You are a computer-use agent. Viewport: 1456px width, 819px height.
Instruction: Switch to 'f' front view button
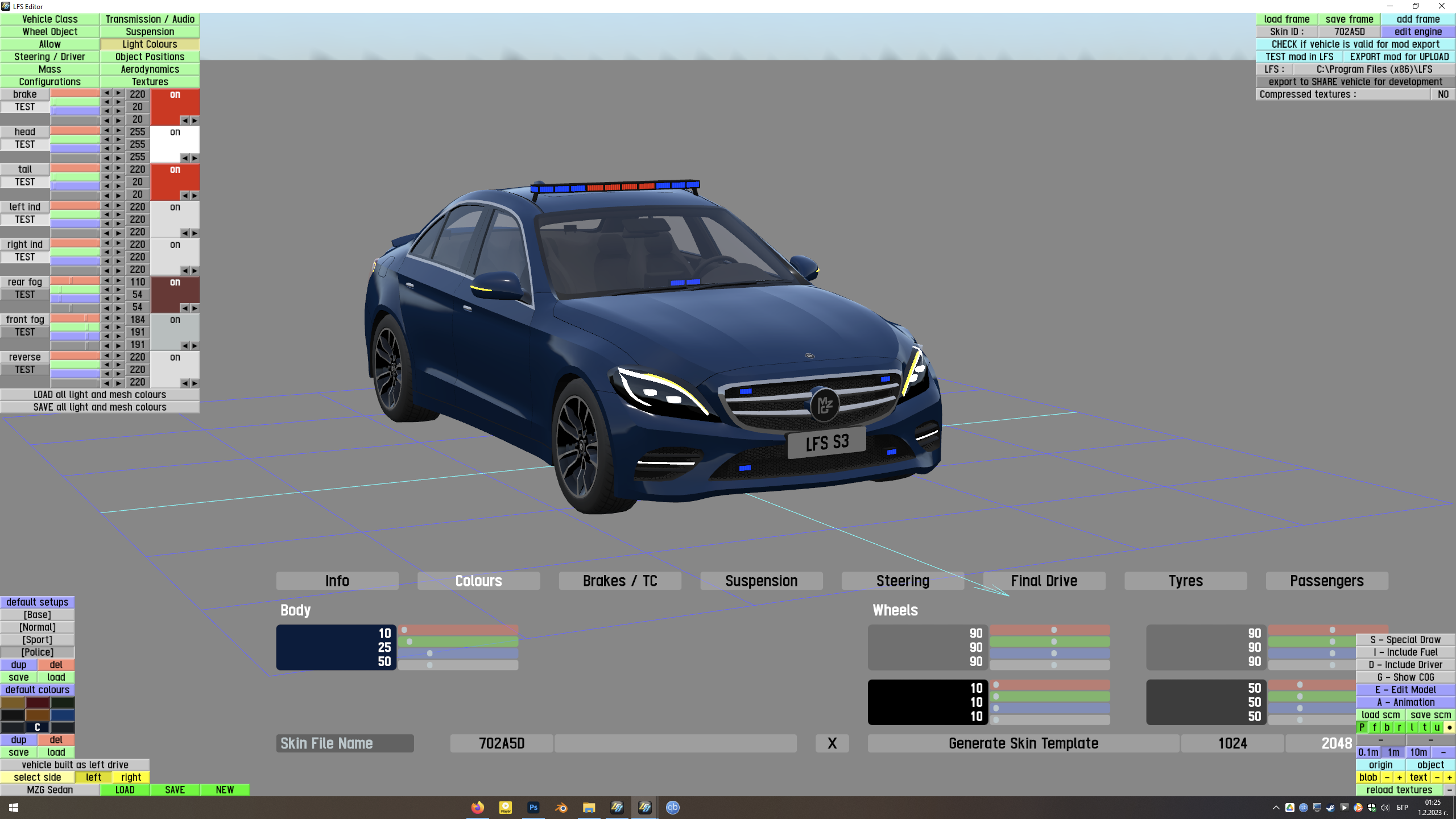1375,727
